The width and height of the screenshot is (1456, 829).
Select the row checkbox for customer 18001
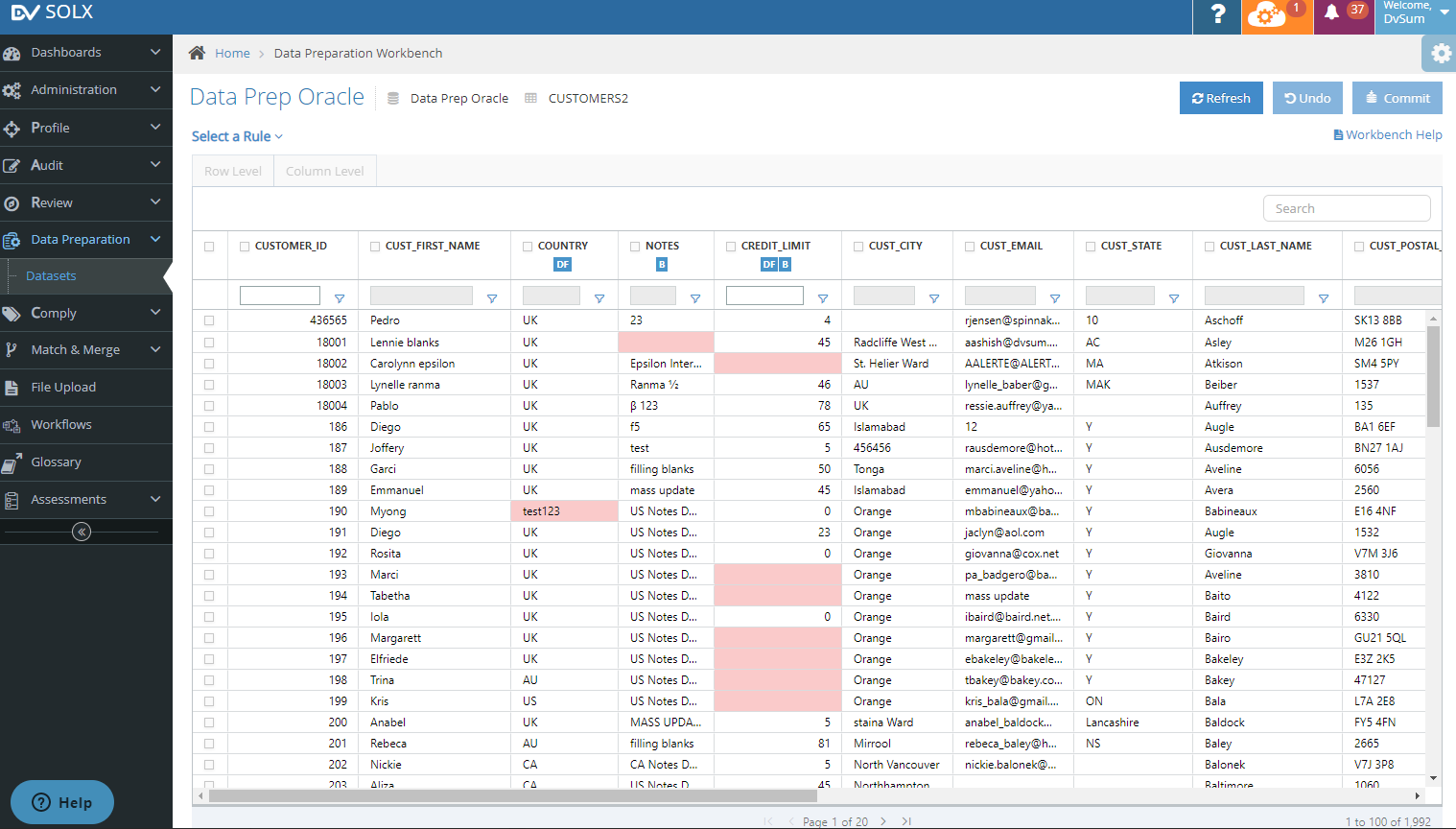[x=209, y=342]
